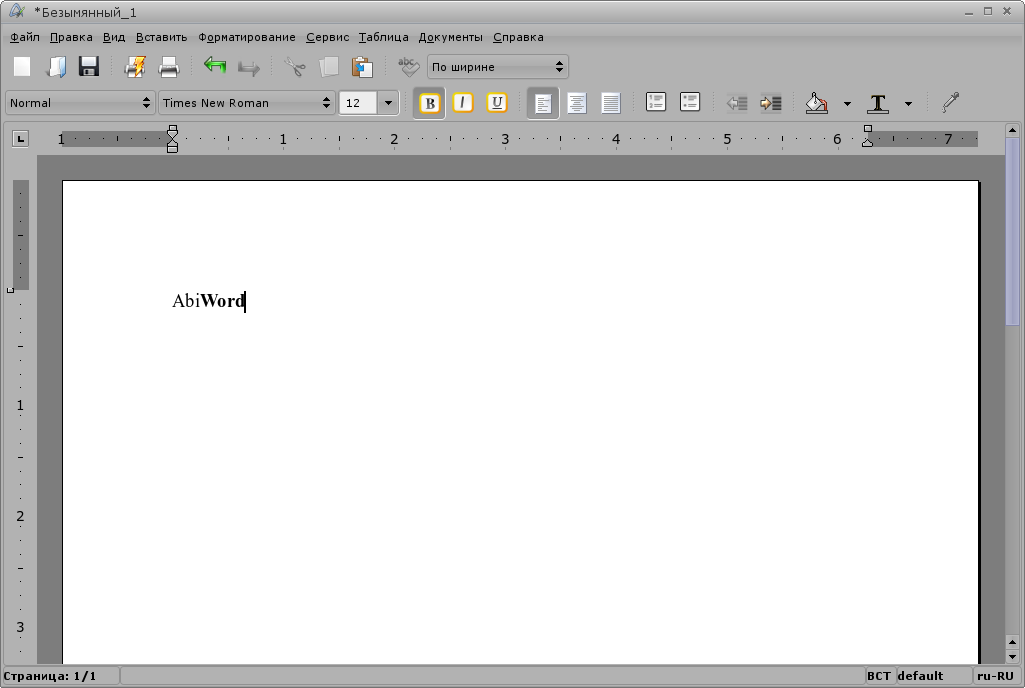1025x688 pixels.
Task: Run the abc spell check
Action: coord(409,67)
